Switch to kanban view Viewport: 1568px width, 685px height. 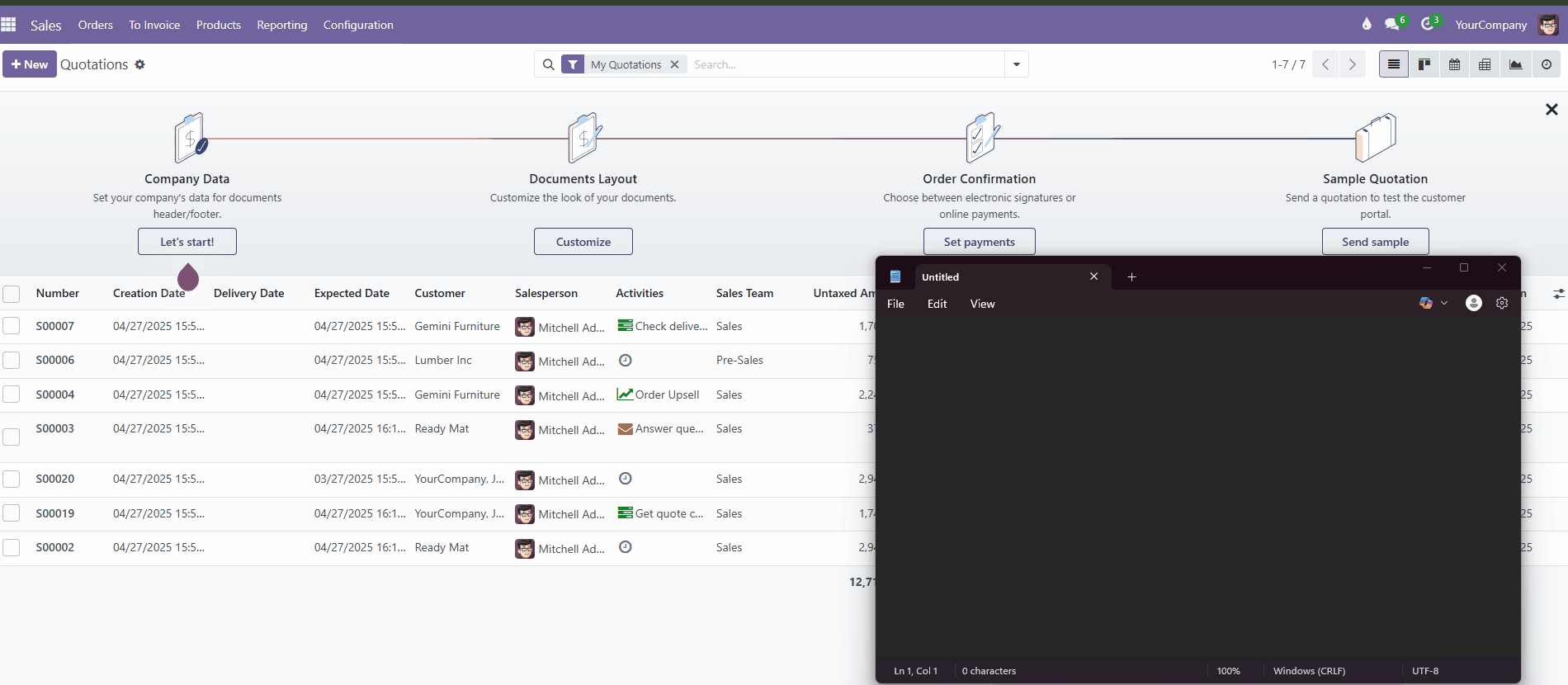coord(1424,64)
